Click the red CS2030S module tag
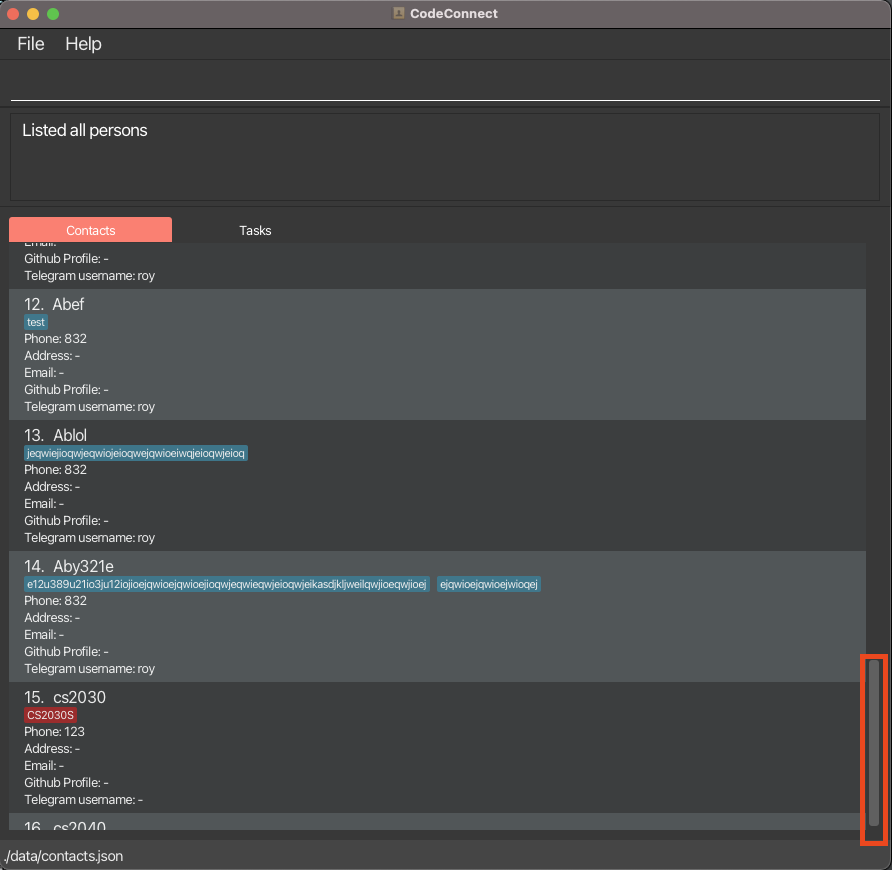 (x=50, y=715)
